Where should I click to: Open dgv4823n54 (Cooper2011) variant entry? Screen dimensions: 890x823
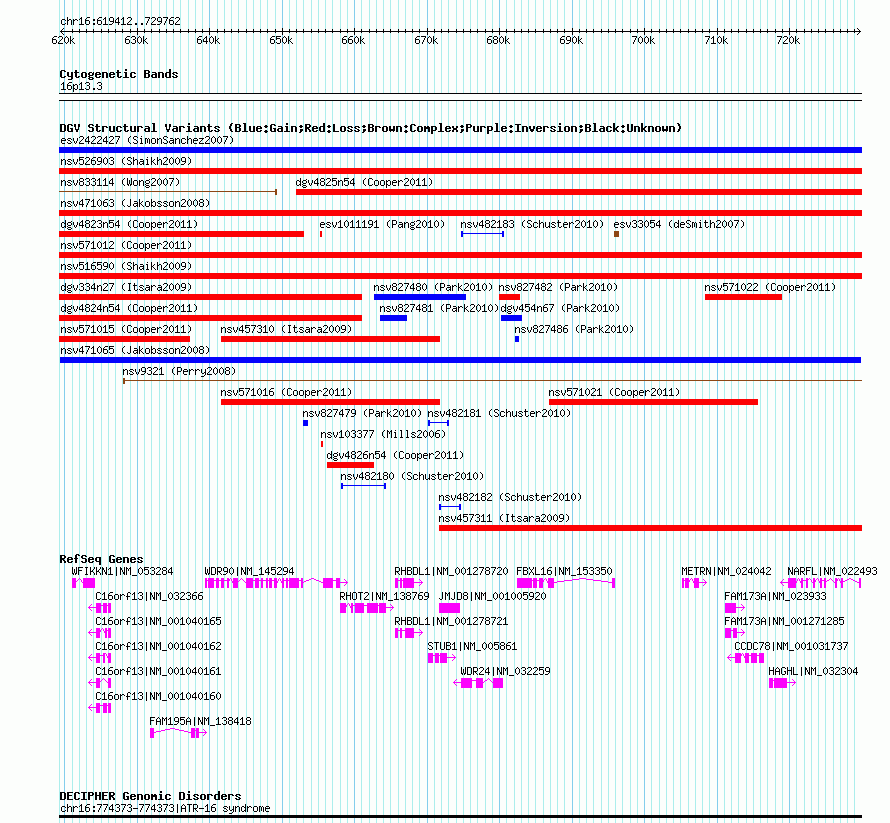(129, 224)
